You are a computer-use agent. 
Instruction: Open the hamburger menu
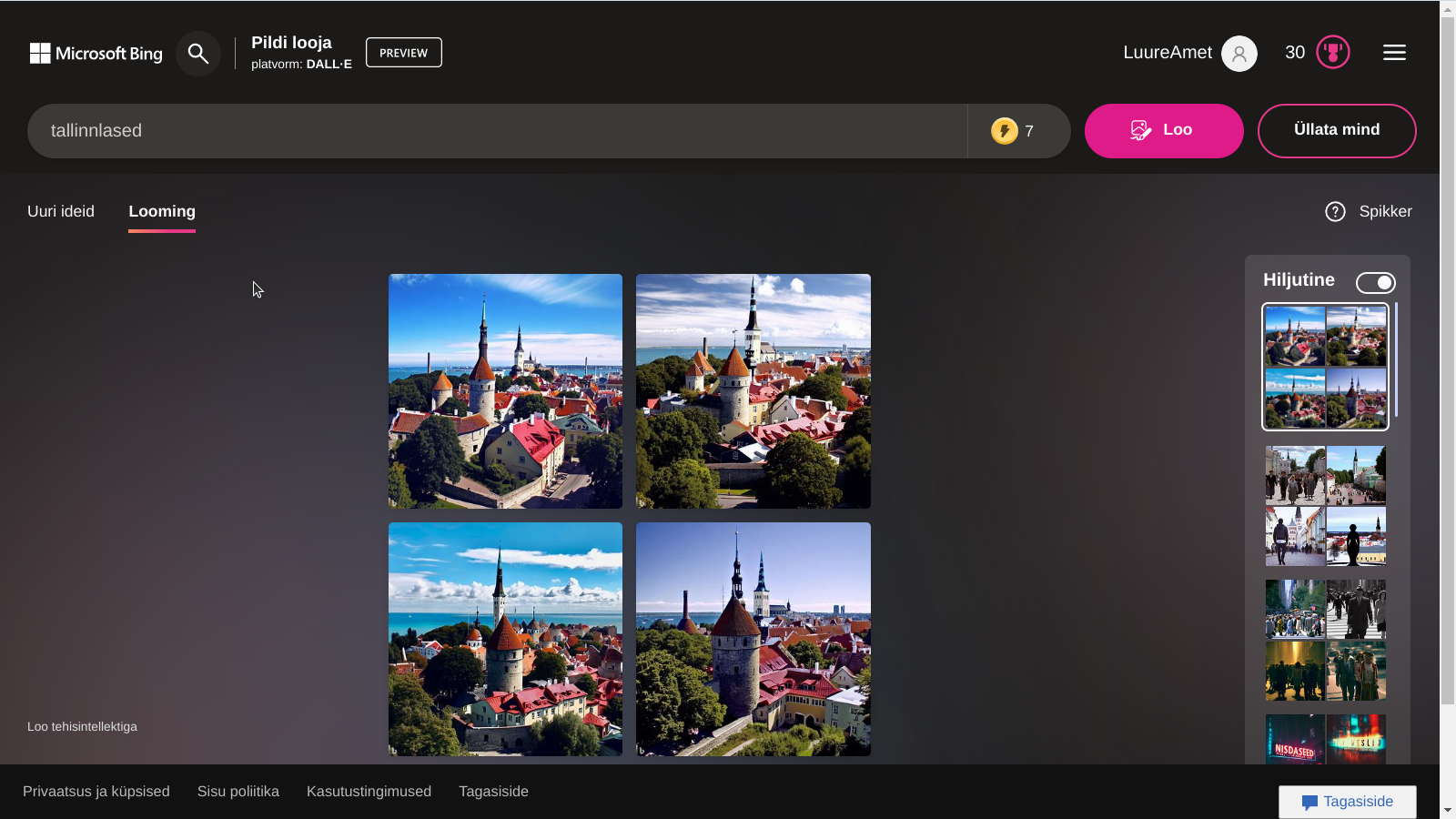click(1394, 53)
